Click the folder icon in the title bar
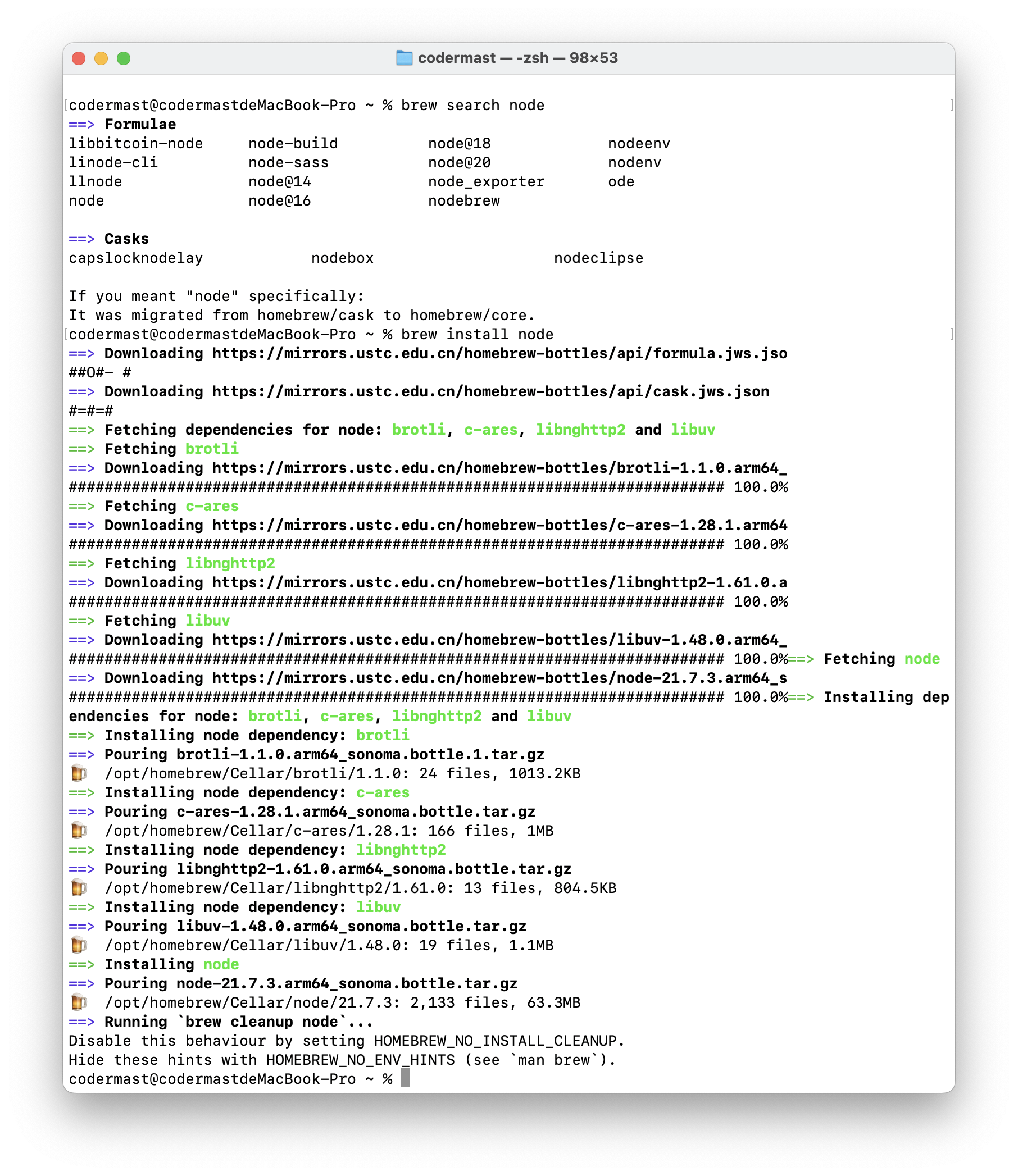Image resolution: width=1018 pixels, height=1176 pixels. point(404,58)
